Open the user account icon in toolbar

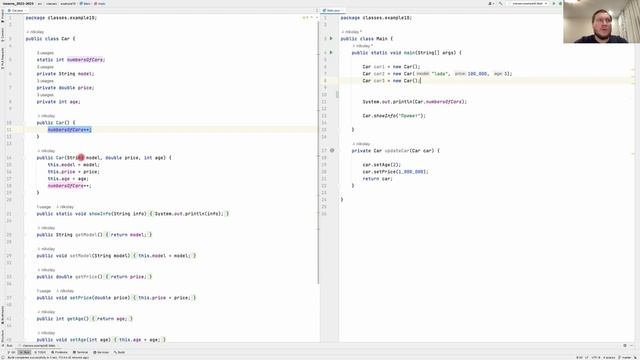coord(490,3)
